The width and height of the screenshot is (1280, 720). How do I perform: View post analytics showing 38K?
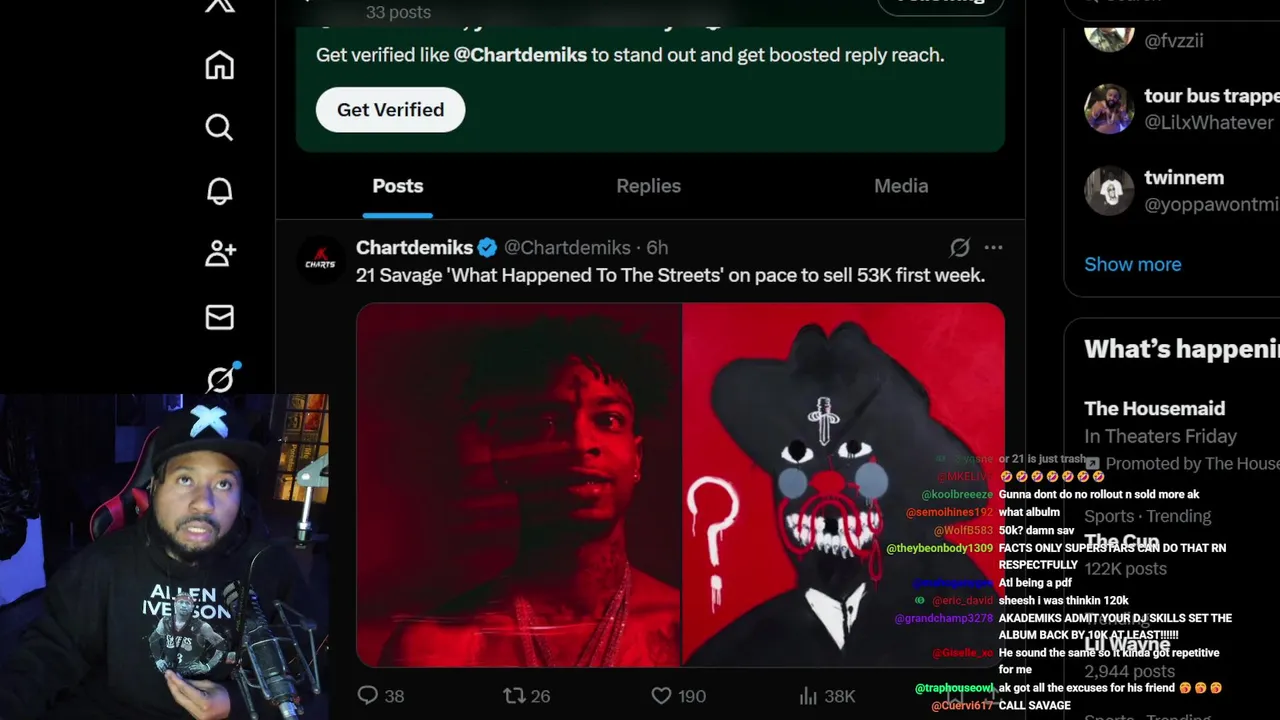[827, 696]
